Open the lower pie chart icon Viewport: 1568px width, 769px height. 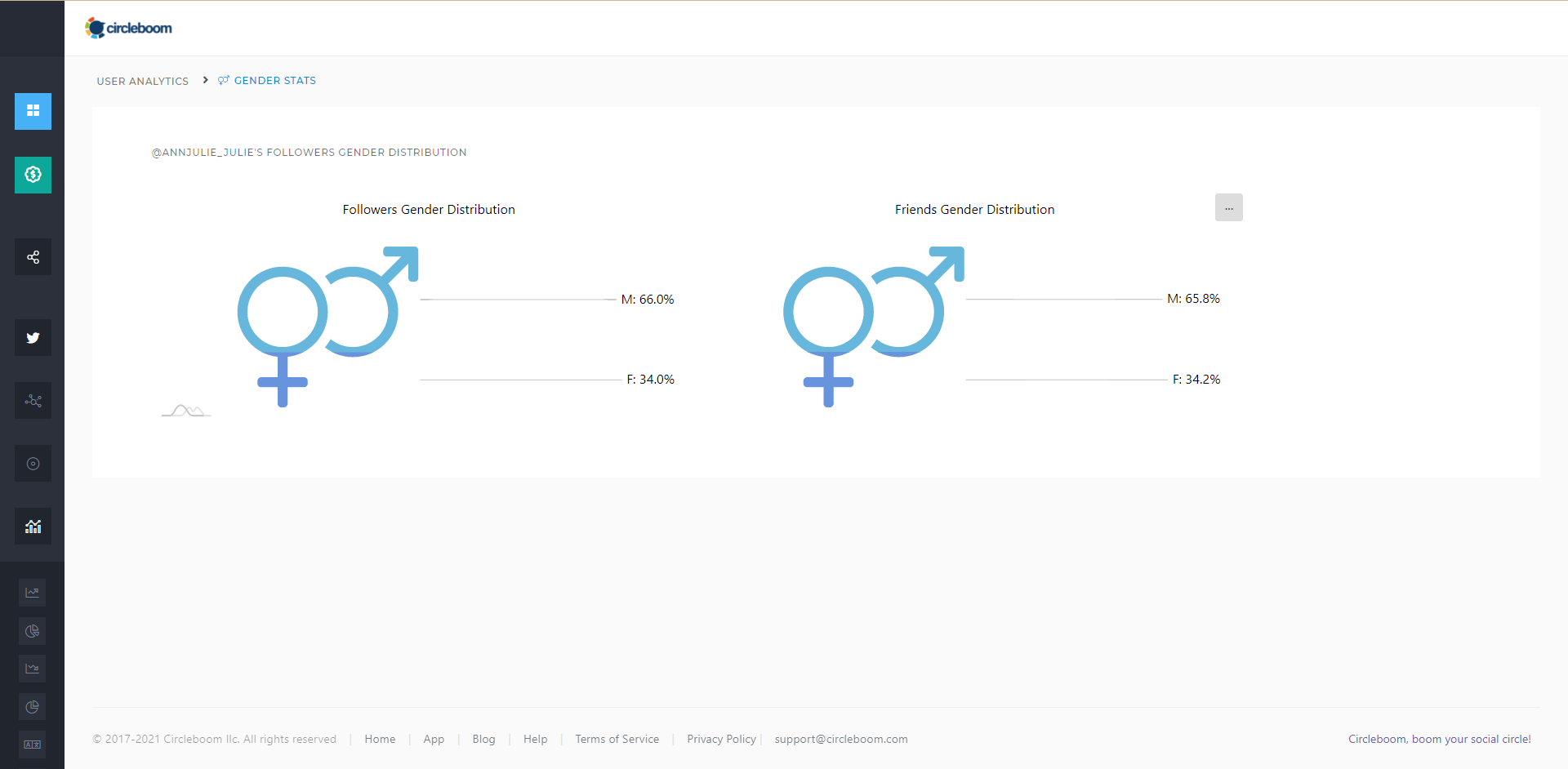point(32,707)
